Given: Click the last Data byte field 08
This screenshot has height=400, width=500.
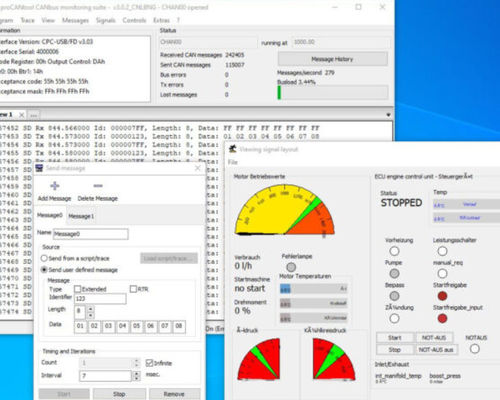Looking at the screenshot, I should (179, 326).
